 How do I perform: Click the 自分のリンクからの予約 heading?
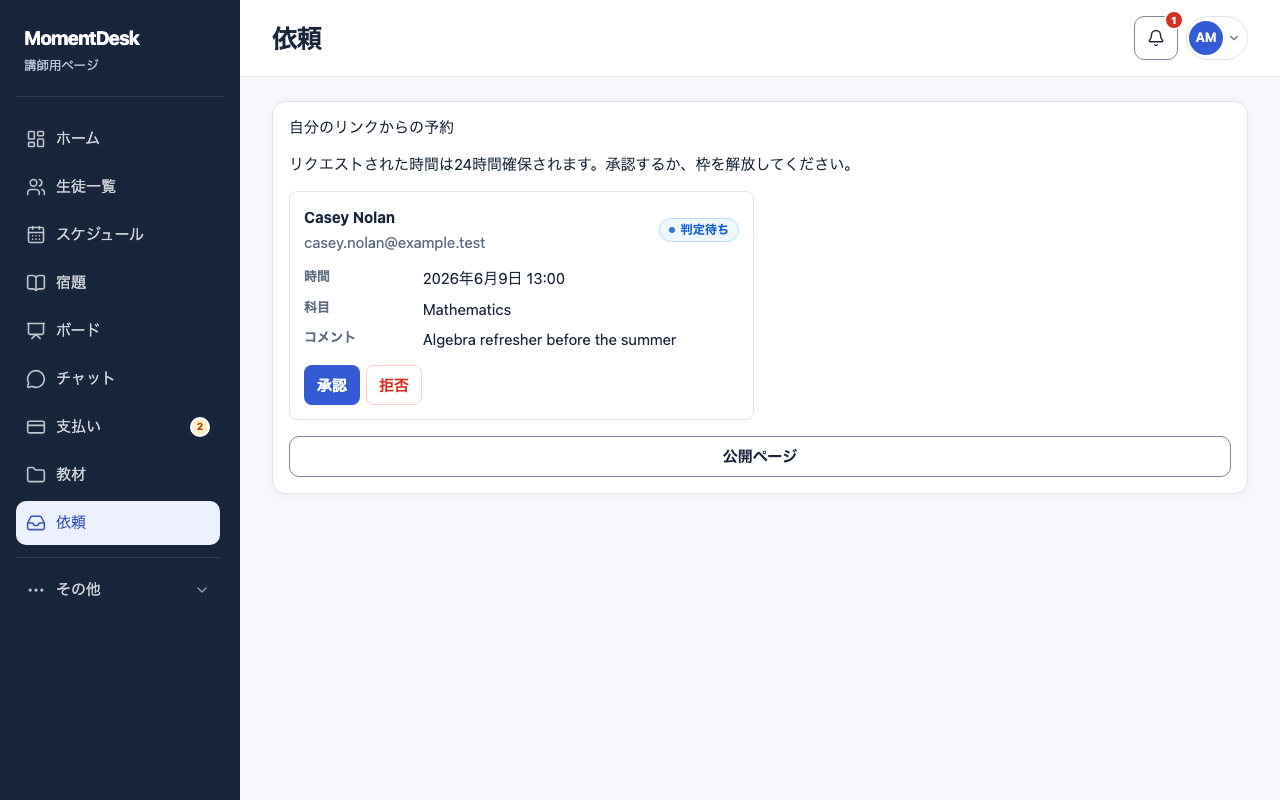(371, 127)
